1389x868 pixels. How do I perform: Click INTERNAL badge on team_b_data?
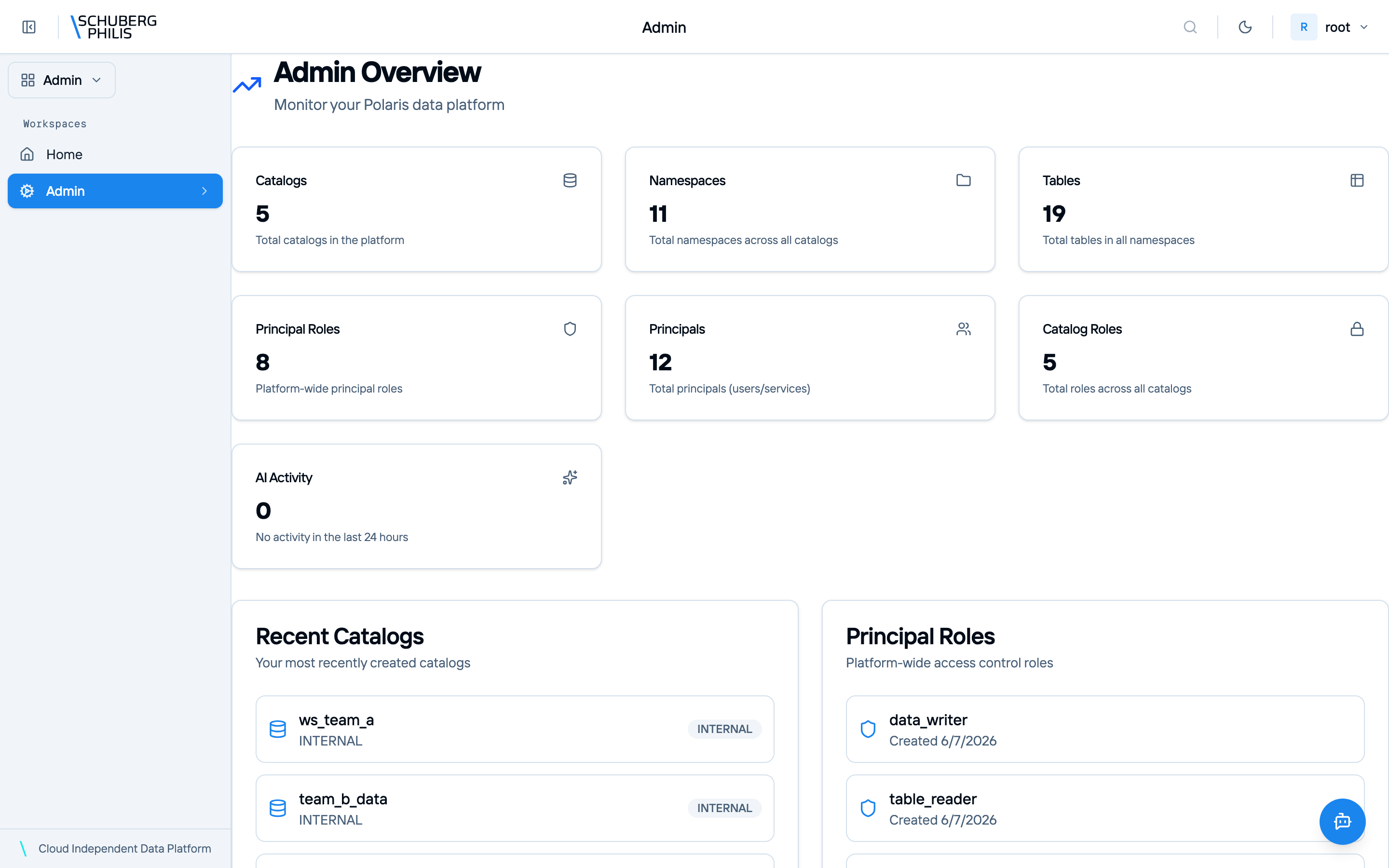pyautogui.click(x=724, y=808)
